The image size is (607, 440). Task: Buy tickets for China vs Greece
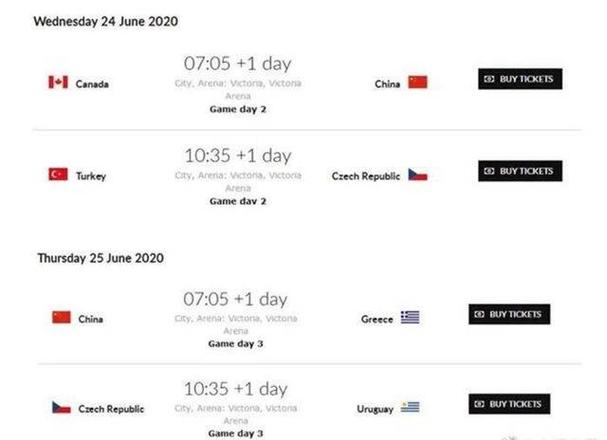pyautogui.click(x=510, y=314)
